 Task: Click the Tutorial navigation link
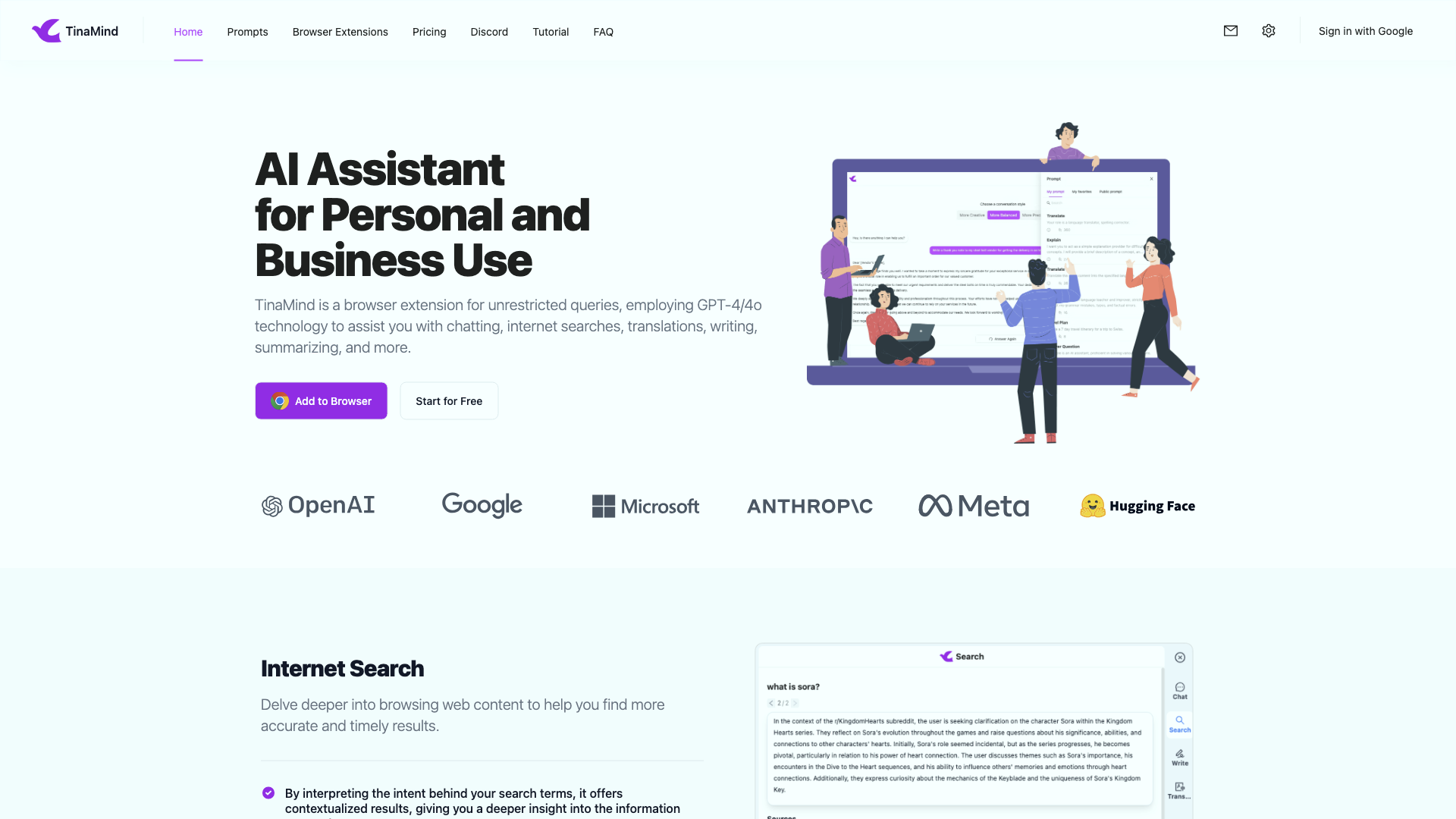[x=551, y=32]
